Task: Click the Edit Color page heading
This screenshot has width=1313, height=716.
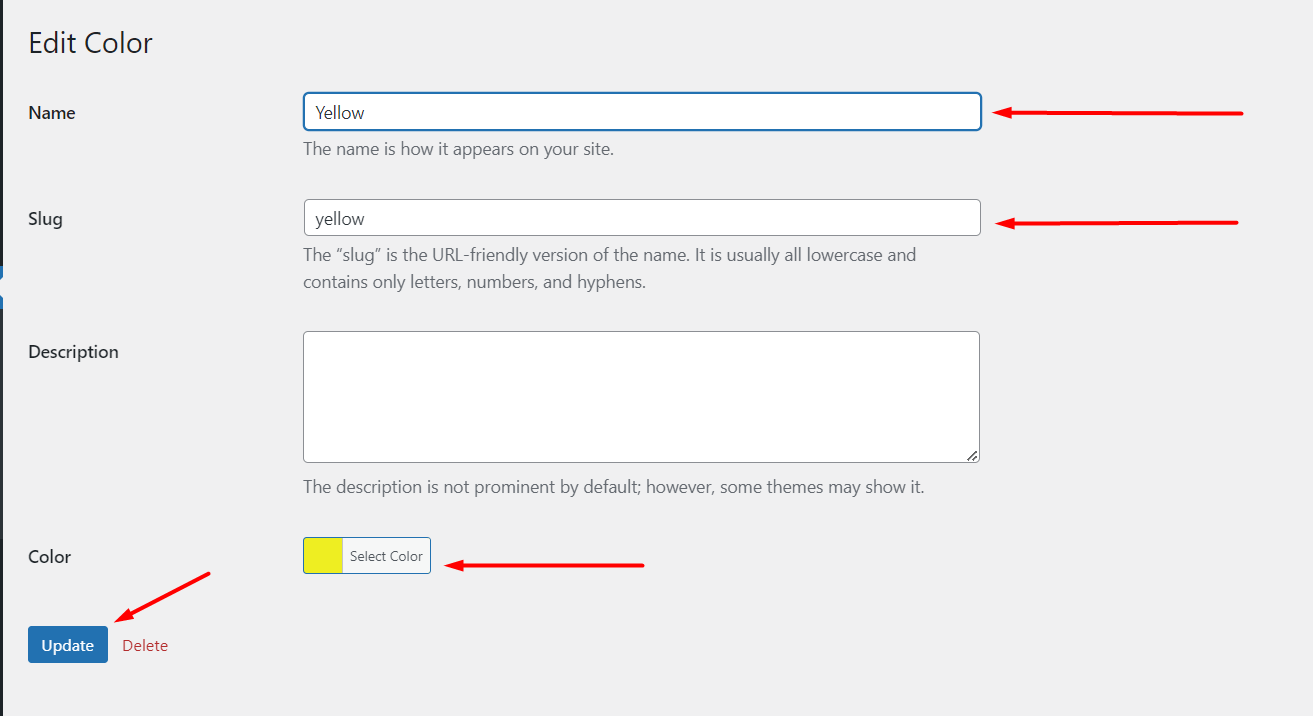Action: click(90, 42)
